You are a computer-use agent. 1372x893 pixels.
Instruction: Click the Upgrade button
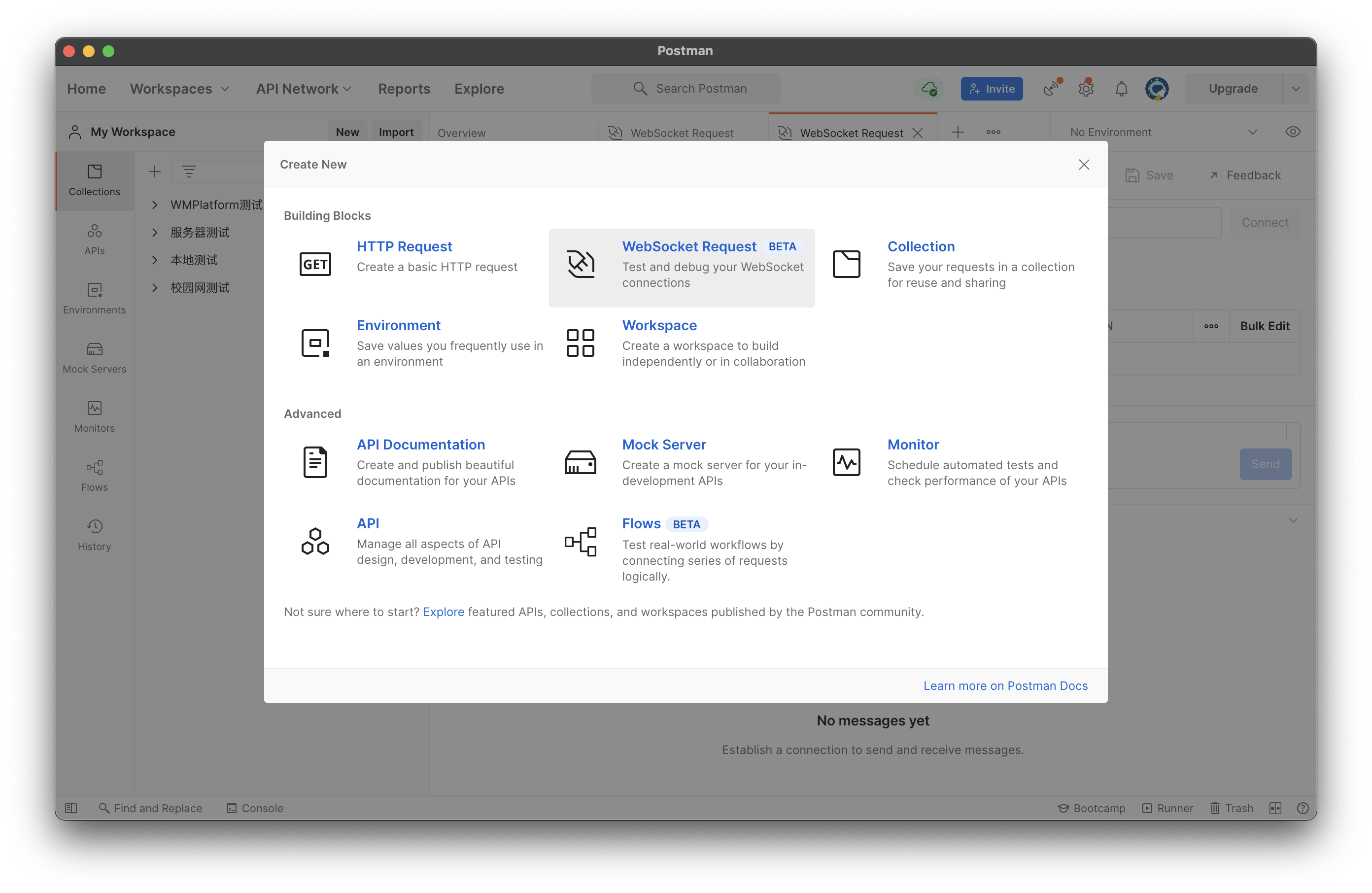click(x=1233, y=89)
